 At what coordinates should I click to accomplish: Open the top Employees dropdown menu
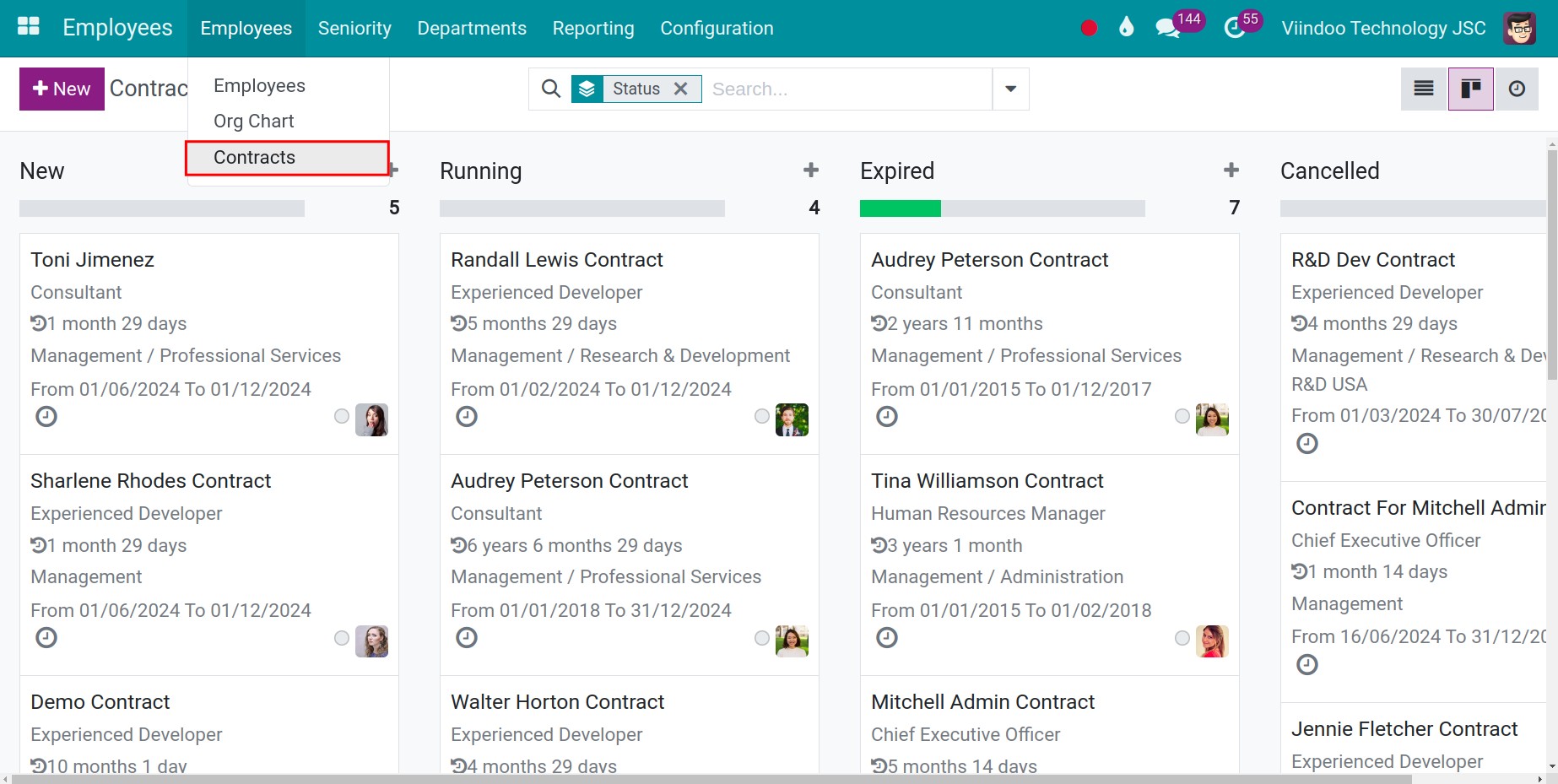[x=246, y=28]
